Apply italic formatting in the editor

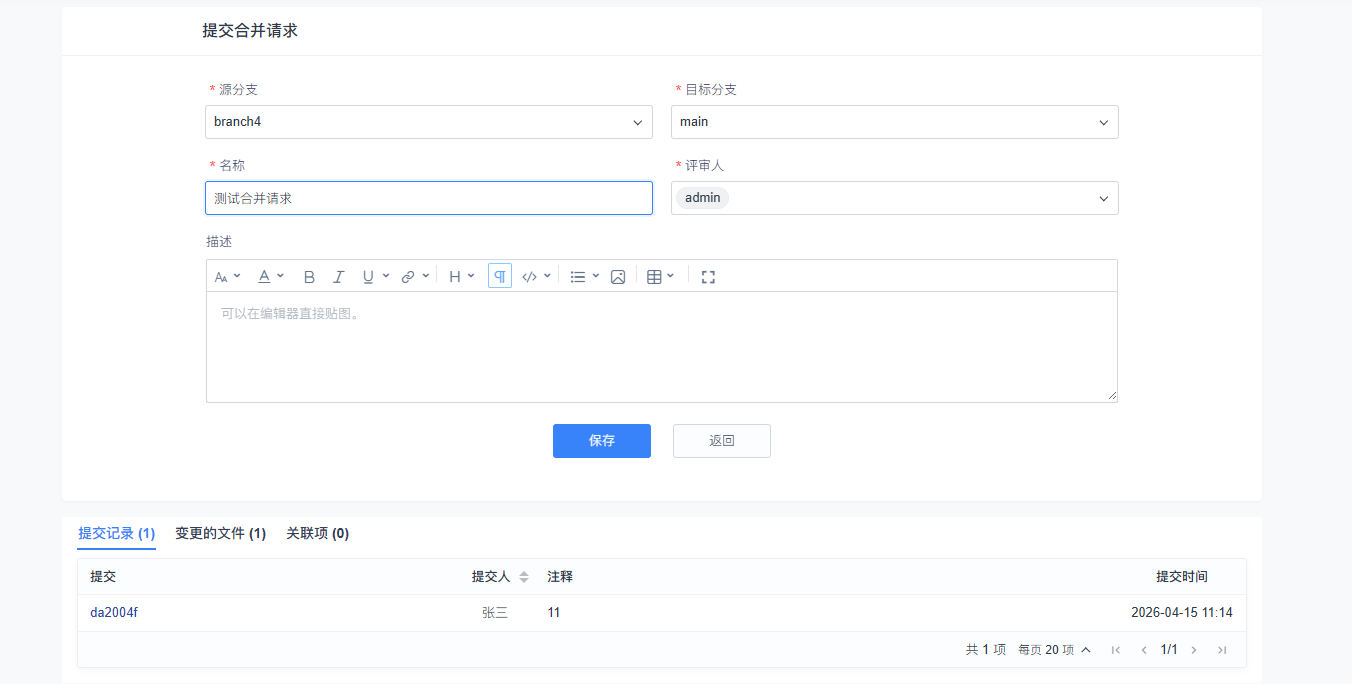(338, 277)
